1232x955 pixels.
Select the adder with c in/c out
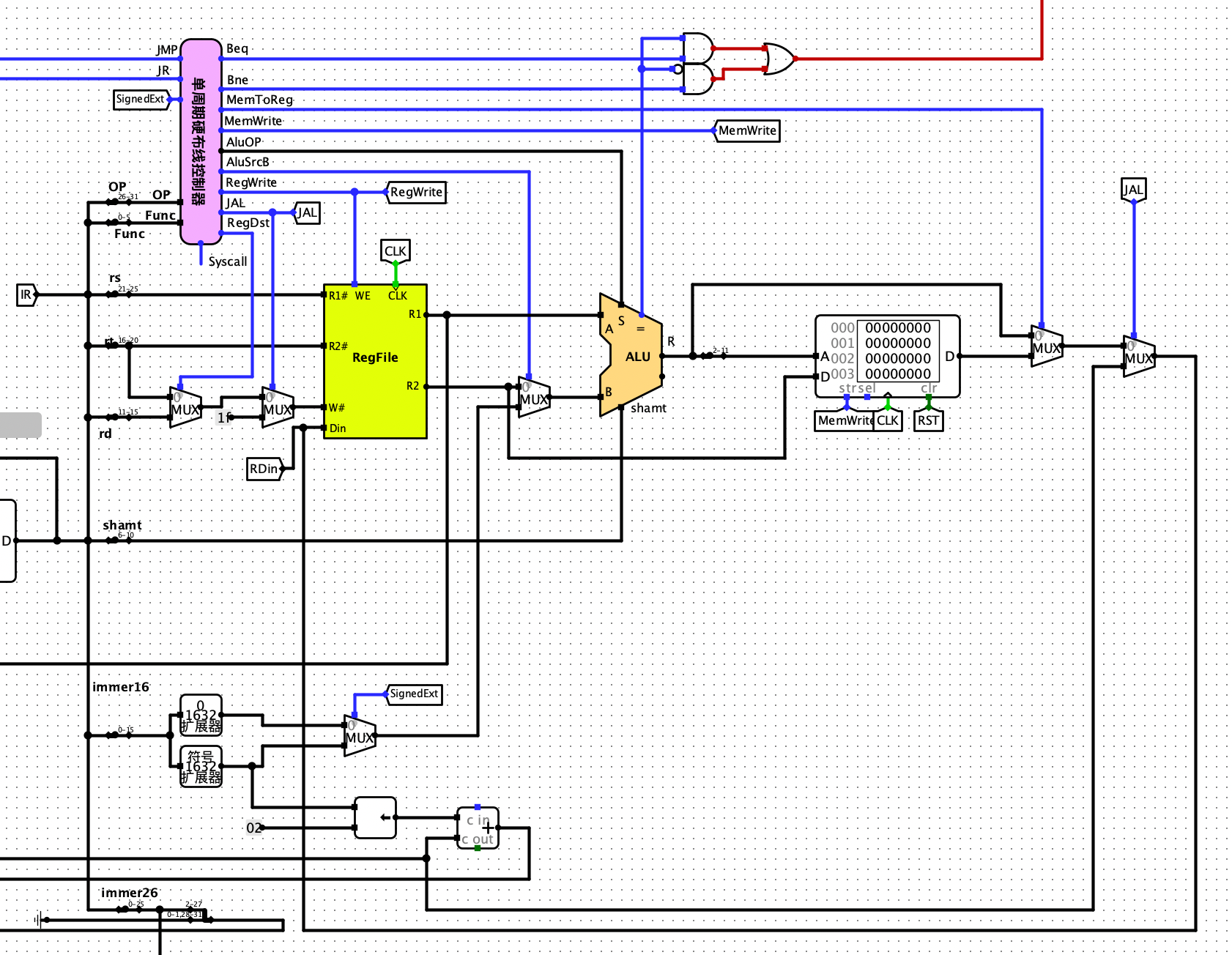[478, 828]
